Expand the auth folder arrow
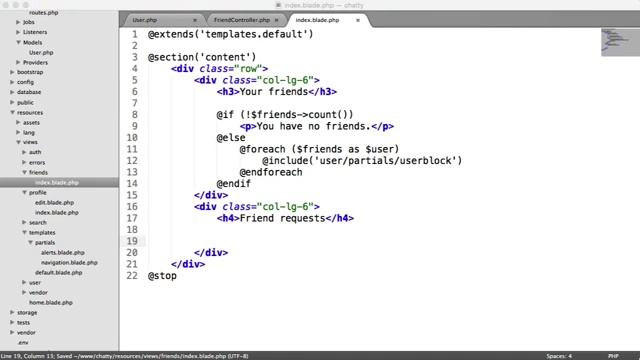 pyautogui.click(x=24, y=152)
